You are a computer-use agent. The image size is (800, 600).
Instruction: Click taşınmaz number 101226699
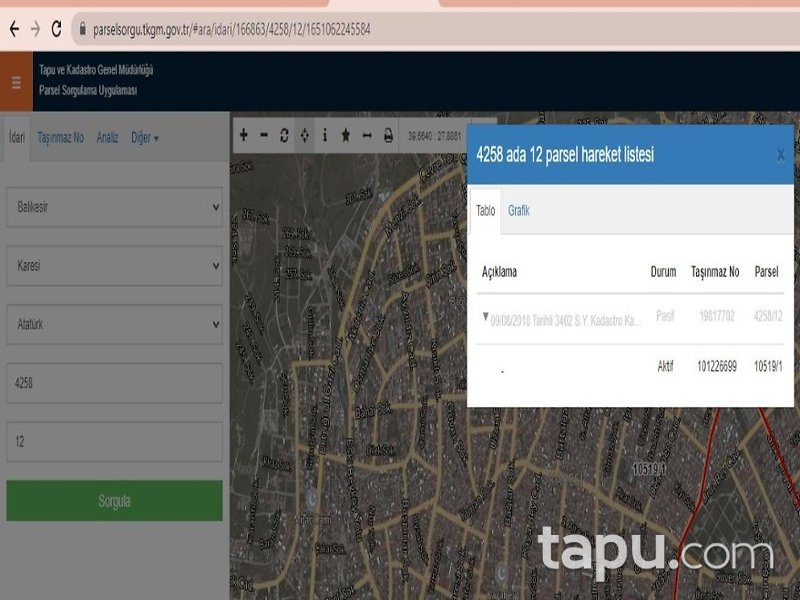tap(717, 366)
